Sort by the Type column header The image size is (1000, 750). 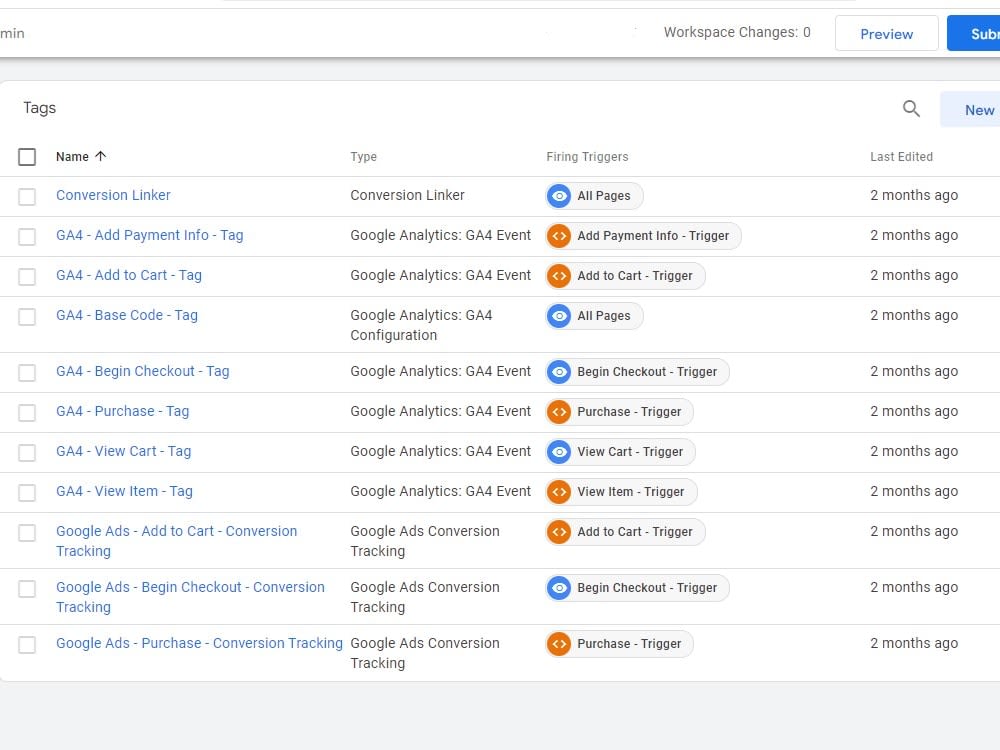tap(364, 157)
